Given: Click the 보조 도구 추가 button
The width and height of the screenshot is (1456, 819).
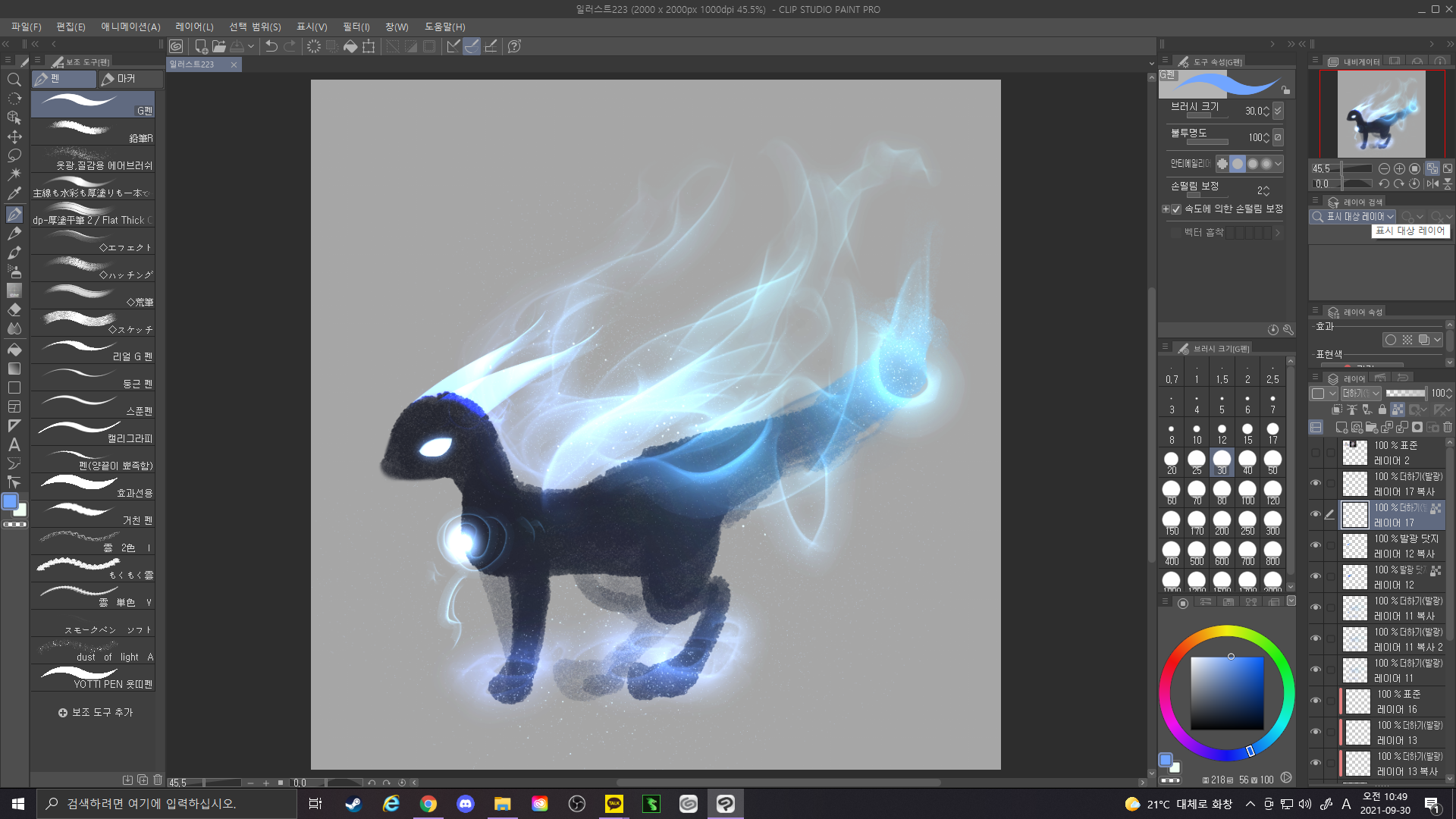Looking at the screenshot, I should tap(95, 712).
